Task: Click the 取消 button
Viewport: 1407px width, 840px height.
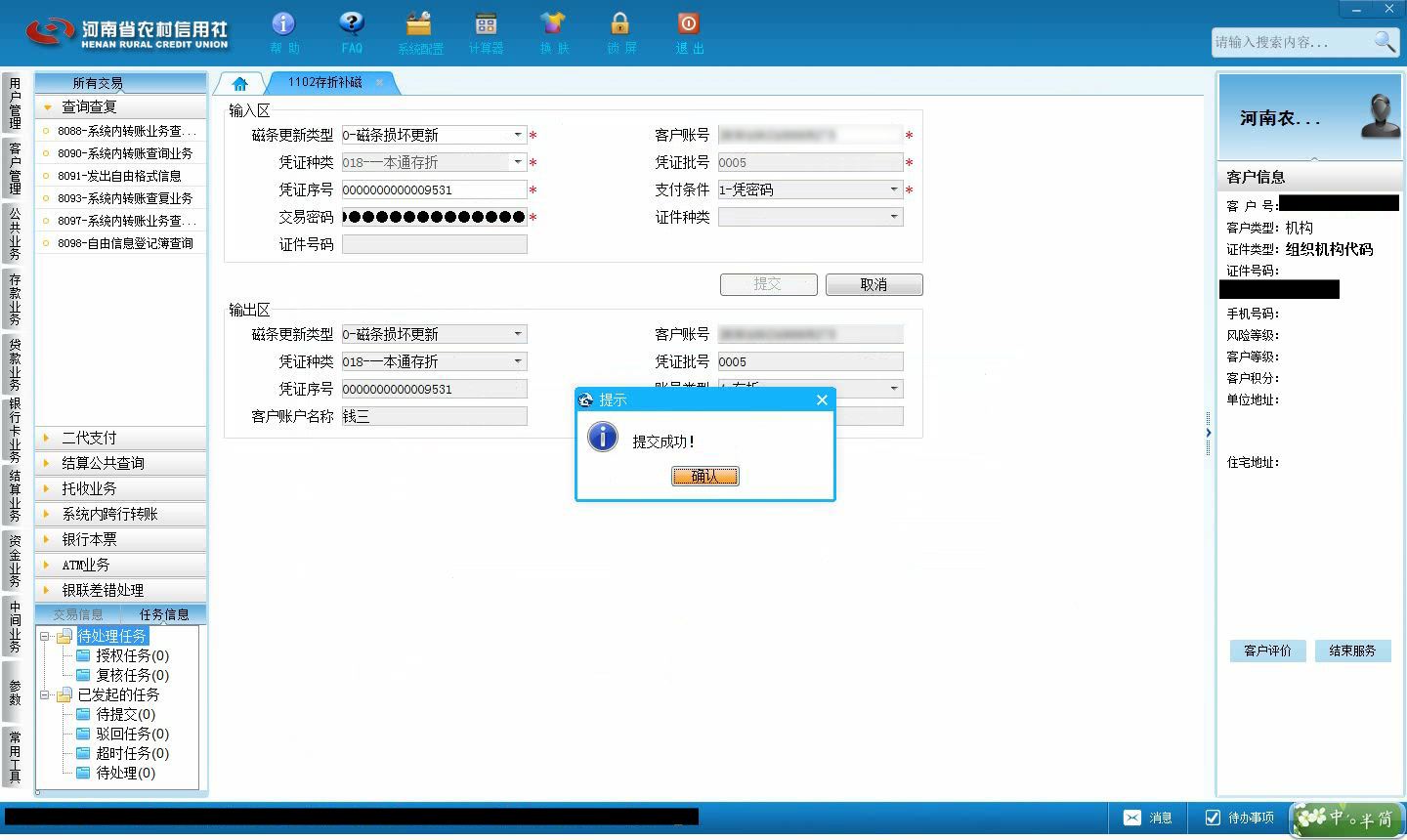Action: click(x=874, y=284)
